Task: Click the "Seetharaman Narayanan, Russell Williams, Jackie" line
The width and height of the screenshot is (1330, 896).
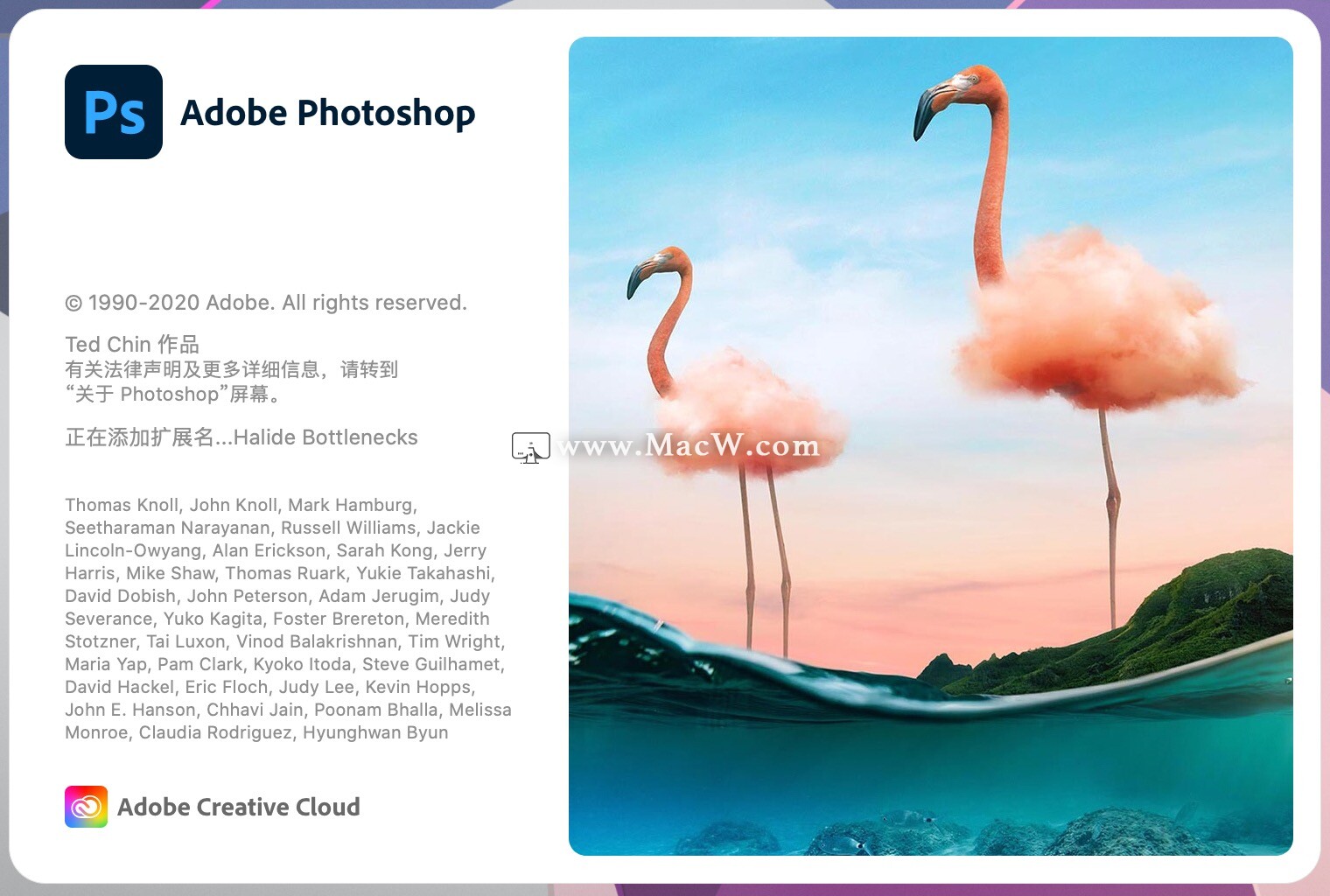Action: pyautogui.click(x=272, y=528)
